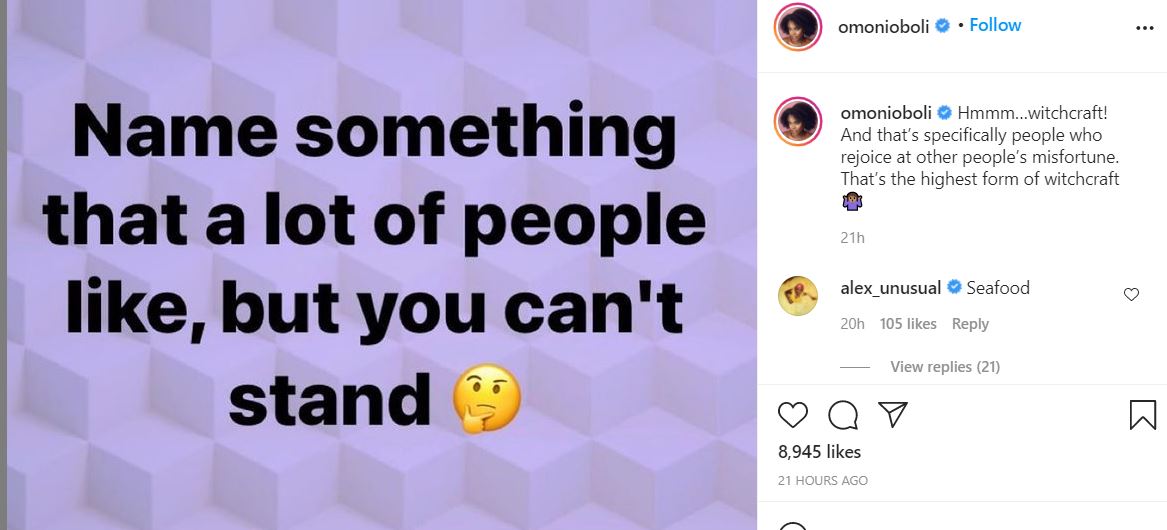The image size is (1167, 530).
Task: Click verified badge in post header
Action: pyautogui.click(x=941, y=27)
